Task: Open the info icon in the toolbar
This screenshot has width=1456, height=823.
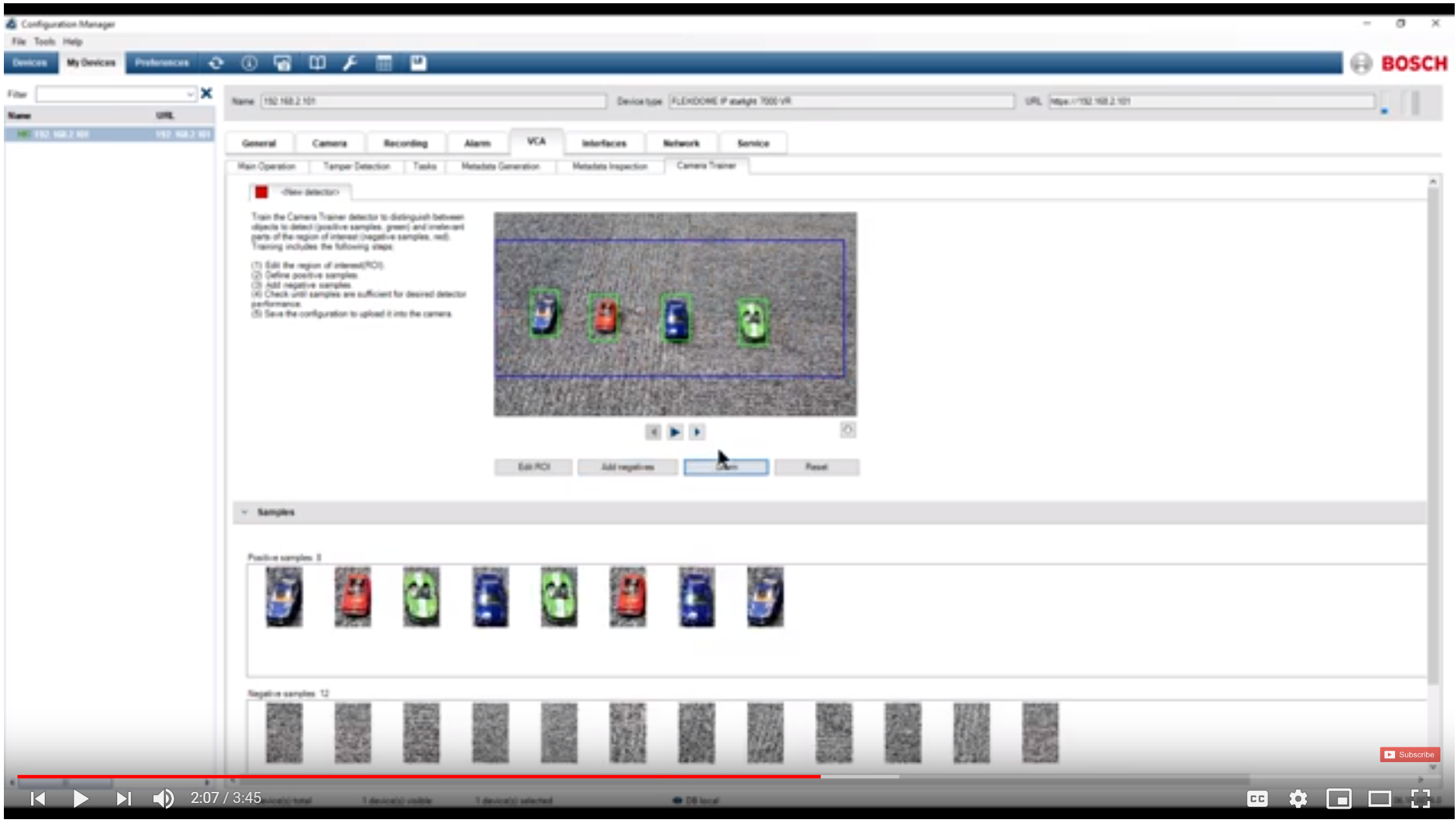Action: pyautogui.click(x=249, y=63)
